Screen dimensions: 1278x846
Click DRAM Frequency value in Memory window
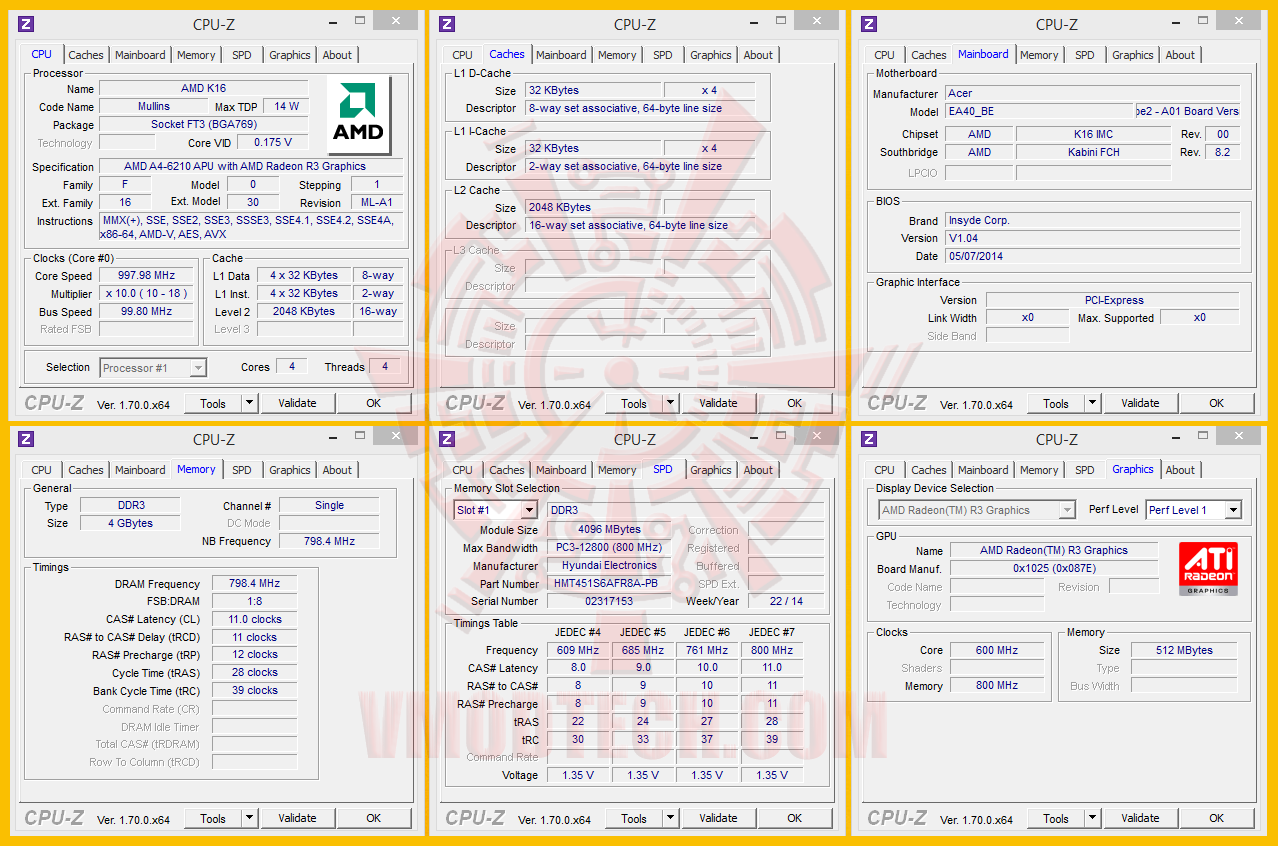(x=254, y=584)
